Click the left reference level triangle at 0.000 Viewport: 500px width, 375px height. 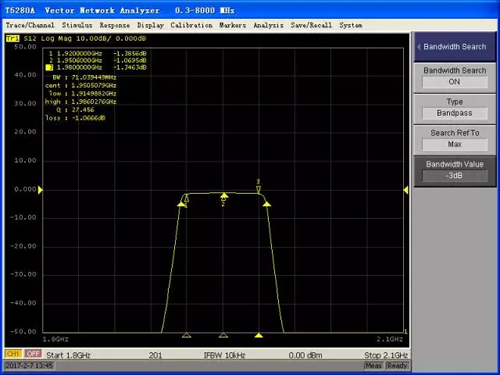(x=40, y=190)
